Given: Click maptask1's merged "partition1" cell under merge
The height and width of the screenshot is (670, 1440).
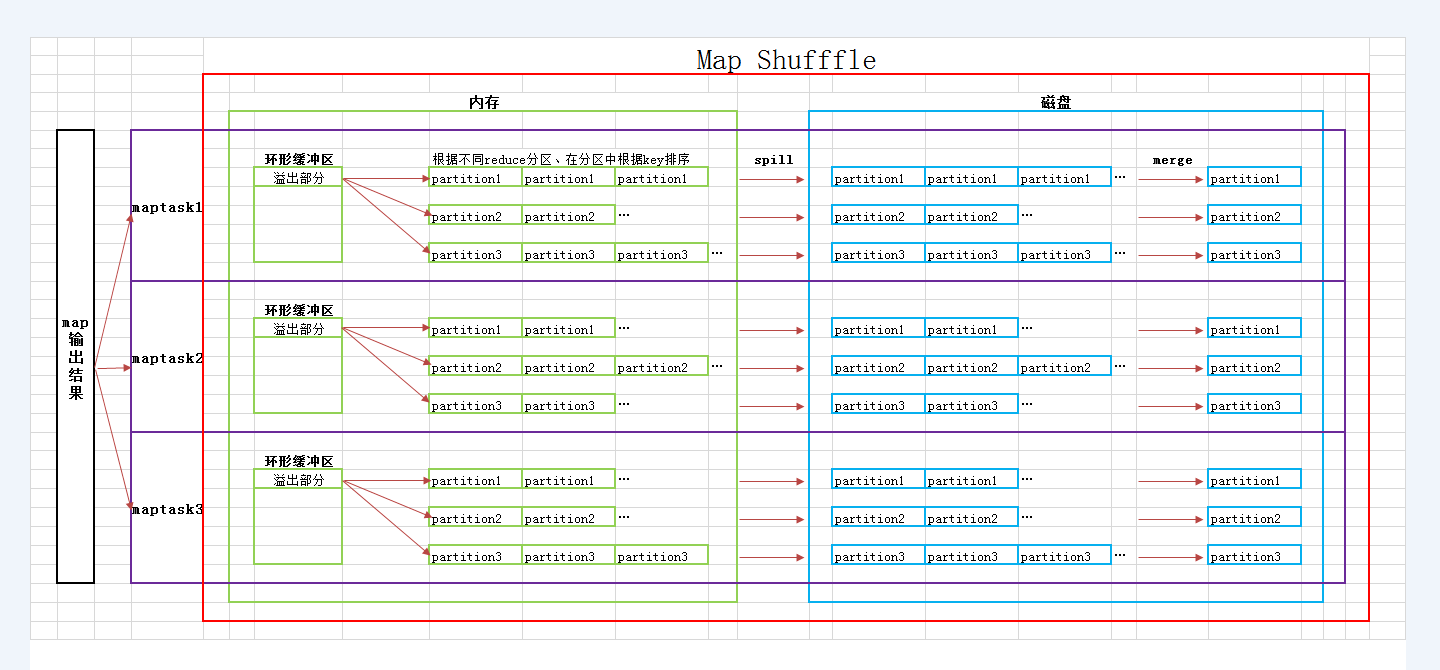Looking at the screenshot, I should (1254, 178).
